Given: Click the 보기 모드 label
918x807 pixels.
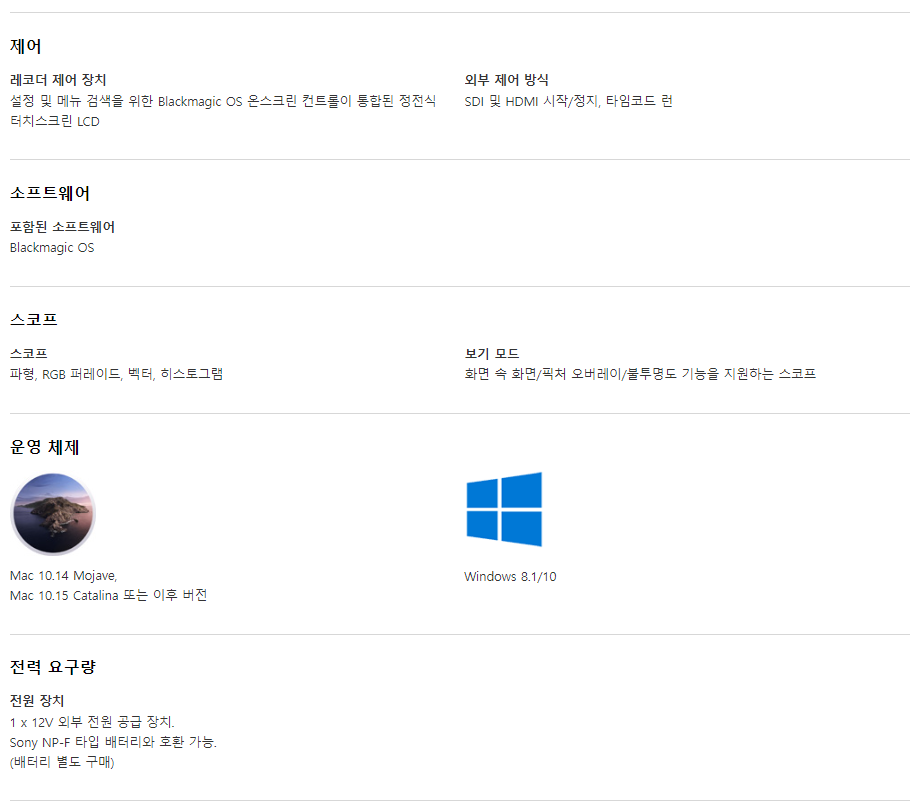Looking at the screenshot, I should 492,354.
